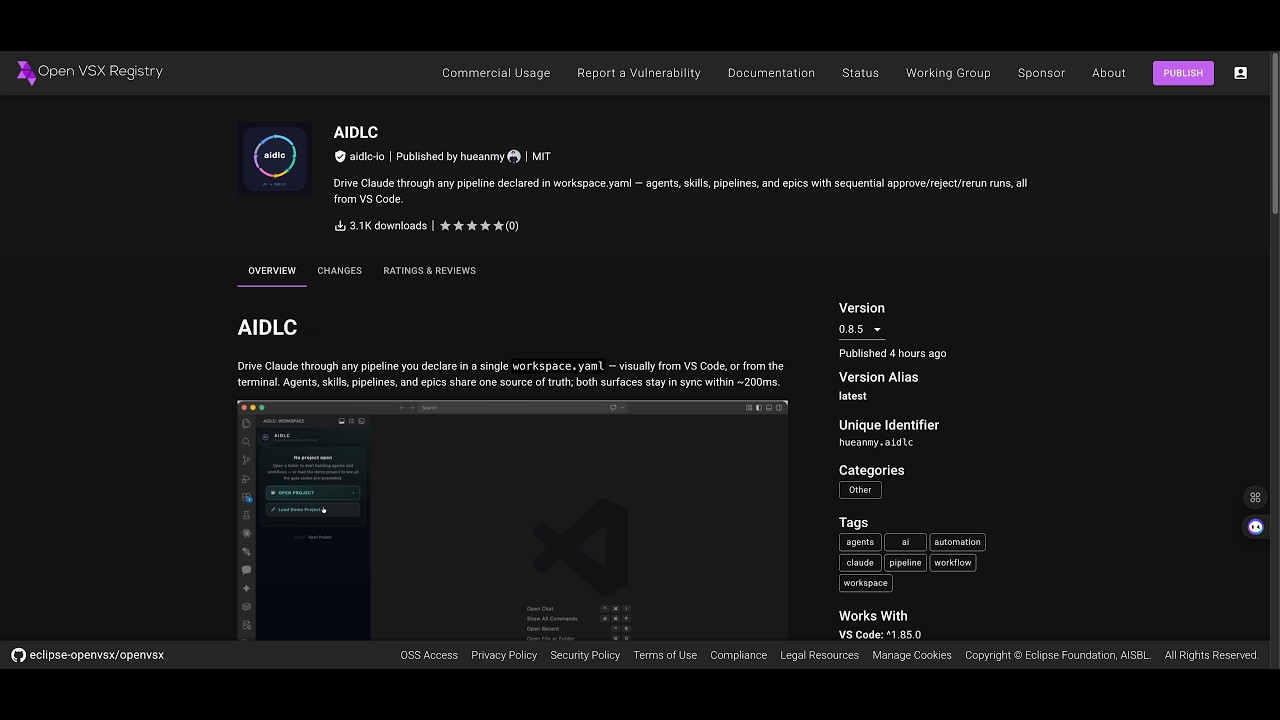This screenshot has width=1280, height=720.
Task: Click the verified badge beside aidlc-io
Action: pos(340,157)
